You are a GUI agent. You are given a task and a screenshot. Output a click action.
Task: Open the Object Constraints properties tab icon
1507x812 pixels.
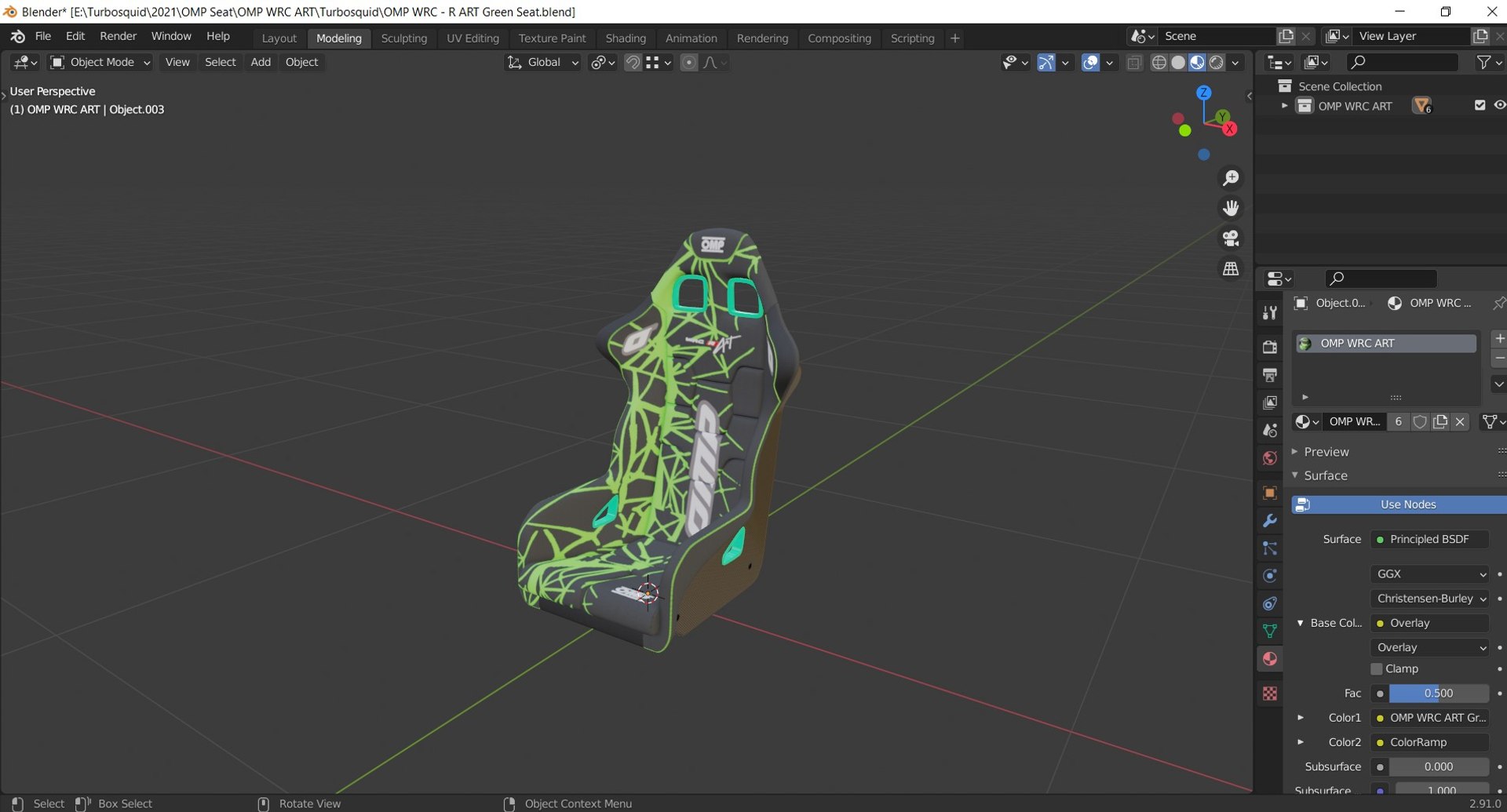1269,603
